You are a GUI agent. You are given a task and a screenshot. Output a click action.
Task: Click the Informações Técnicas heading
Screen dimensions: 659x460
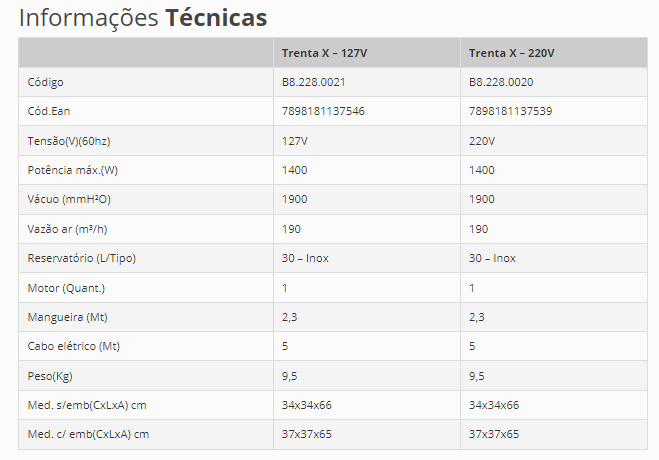[143, 18]
